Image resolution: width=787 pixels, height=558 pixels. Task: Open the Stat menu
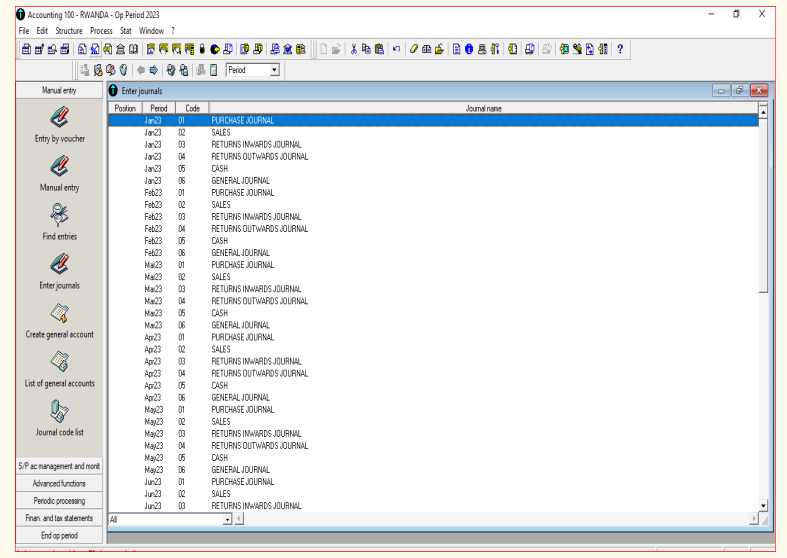125,31
